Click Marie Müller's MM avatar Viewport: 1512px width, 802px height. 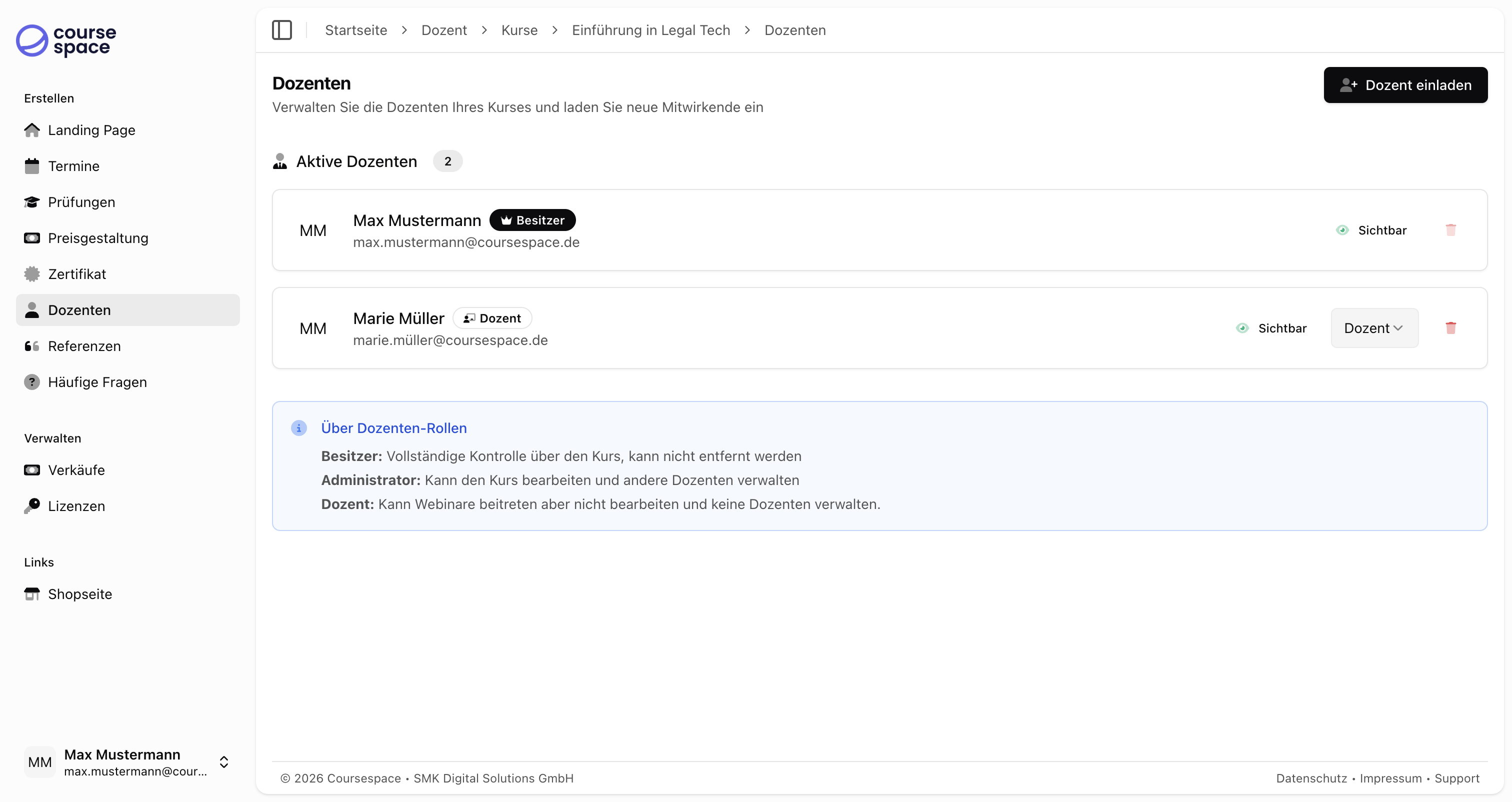[313, 328]
